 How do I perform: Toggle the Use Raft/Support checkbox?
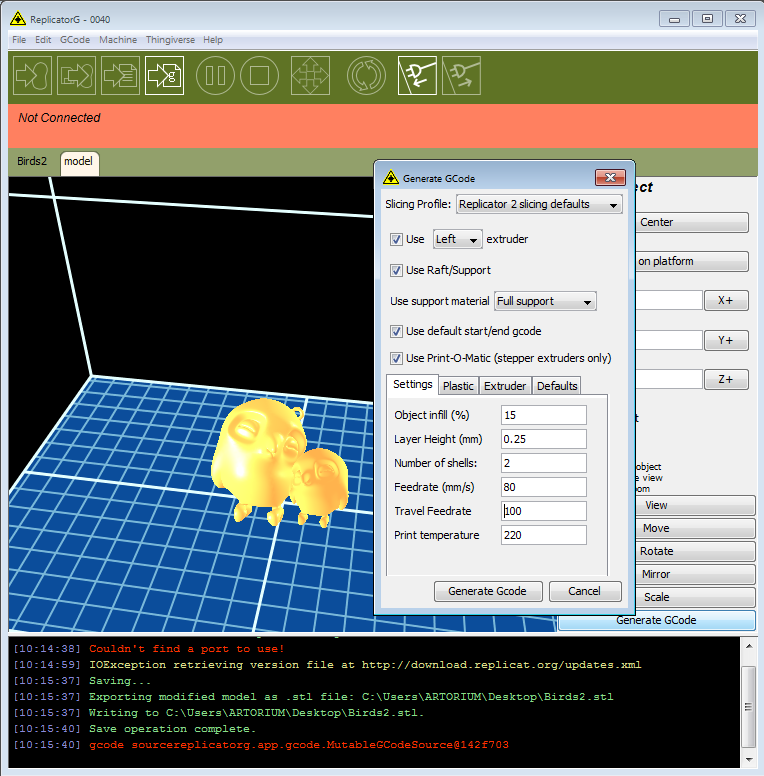pos(396,270)
